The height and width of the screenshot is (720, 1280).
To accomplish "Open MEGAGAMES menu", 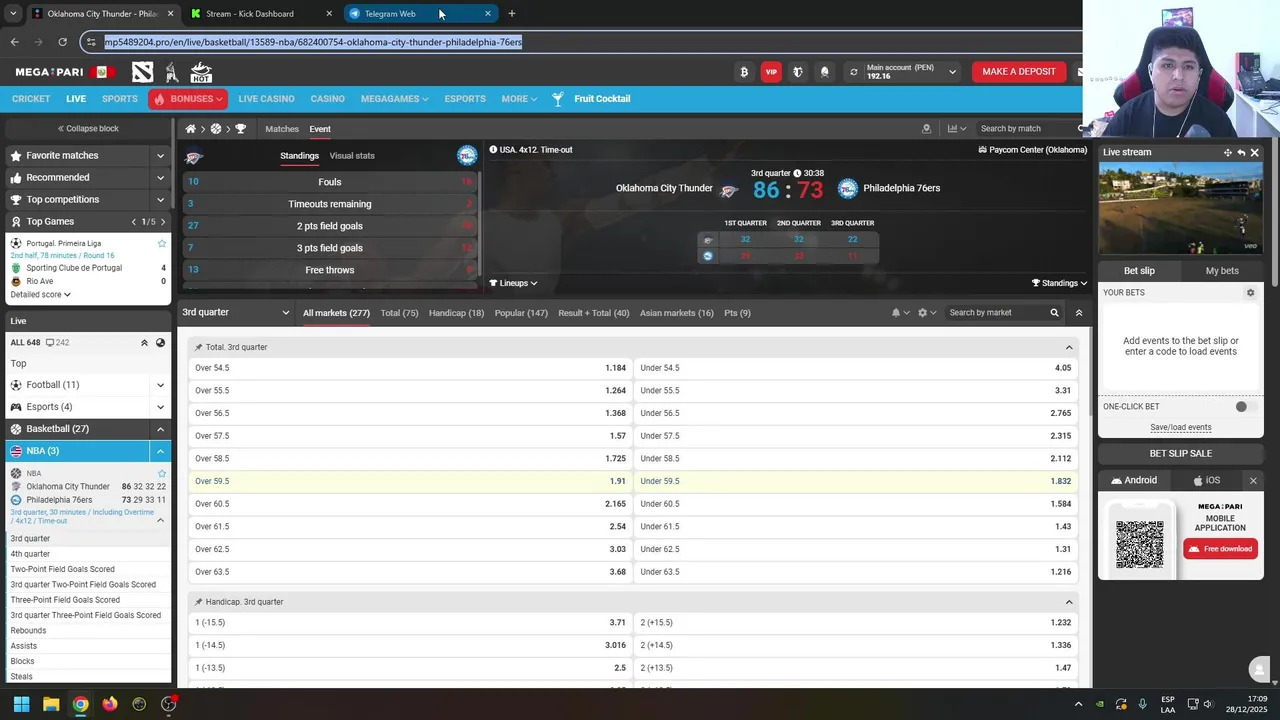I will tap(394, 99).
